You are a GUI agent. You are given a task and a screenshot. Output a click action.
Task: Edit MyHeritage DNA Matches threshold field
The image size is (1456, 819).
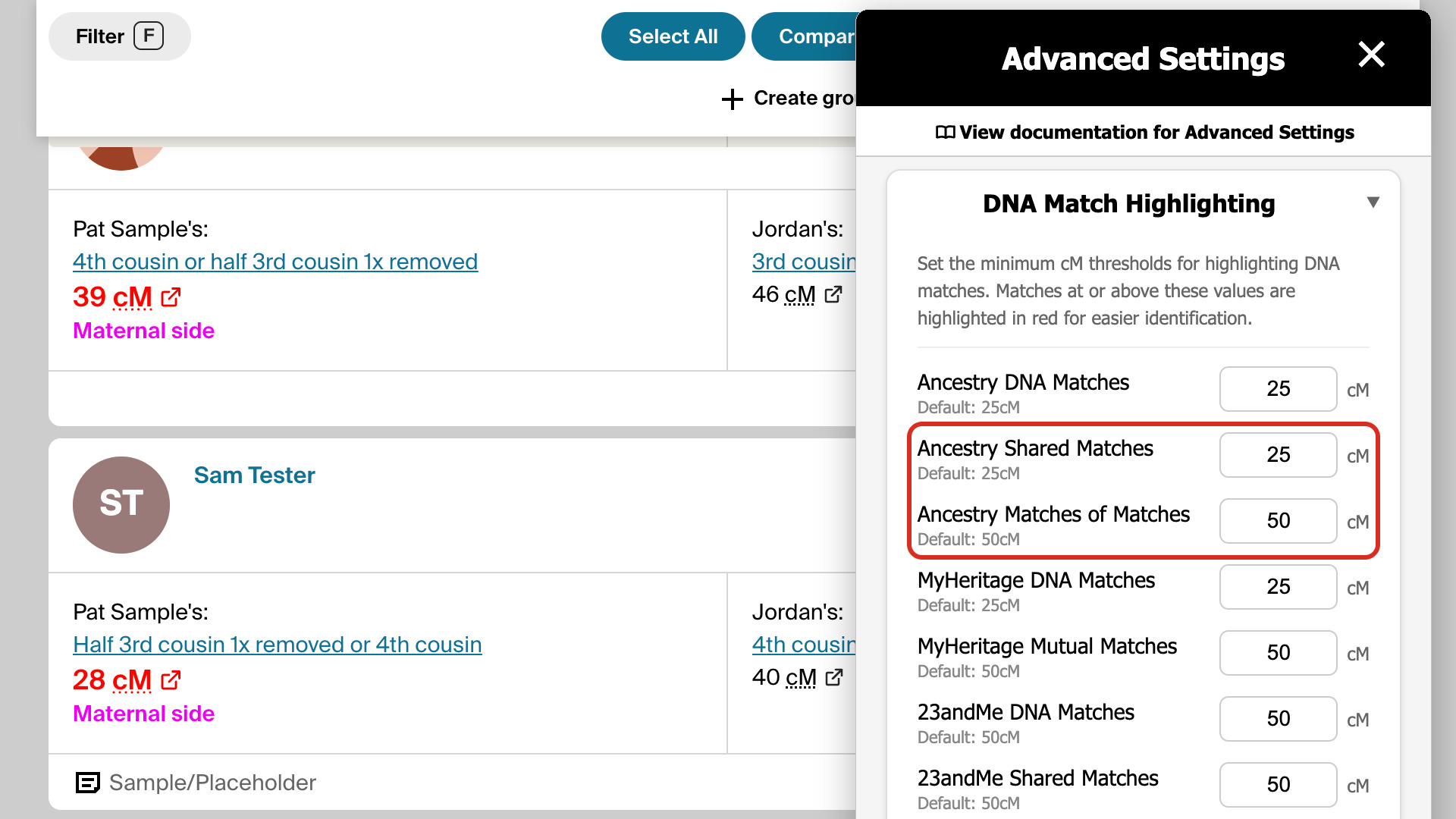[x=1278, y=587]
